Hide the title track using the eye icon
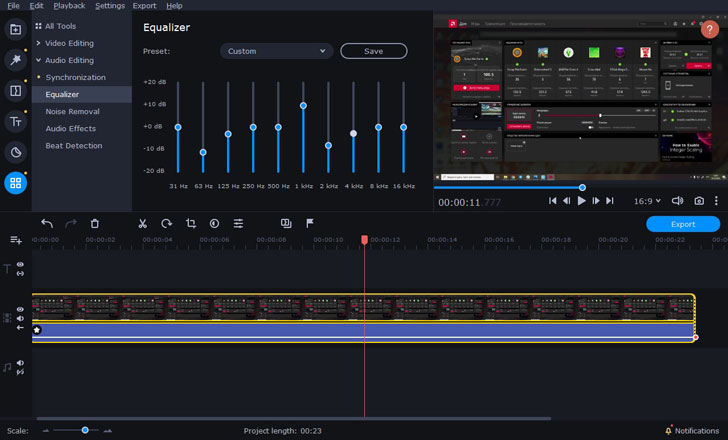Screen dimensions: 728x440 [x=20, y=264]
